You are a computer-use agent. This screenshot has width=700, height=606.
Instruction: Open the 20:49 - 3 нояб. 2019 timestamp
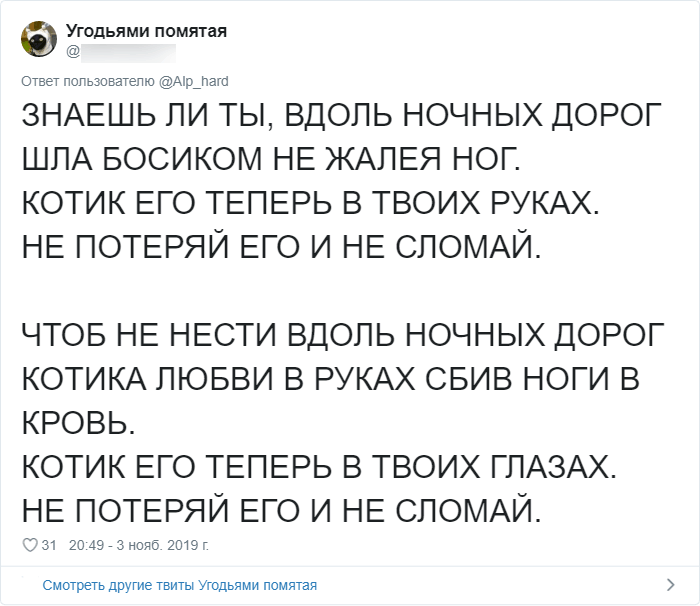139,545
